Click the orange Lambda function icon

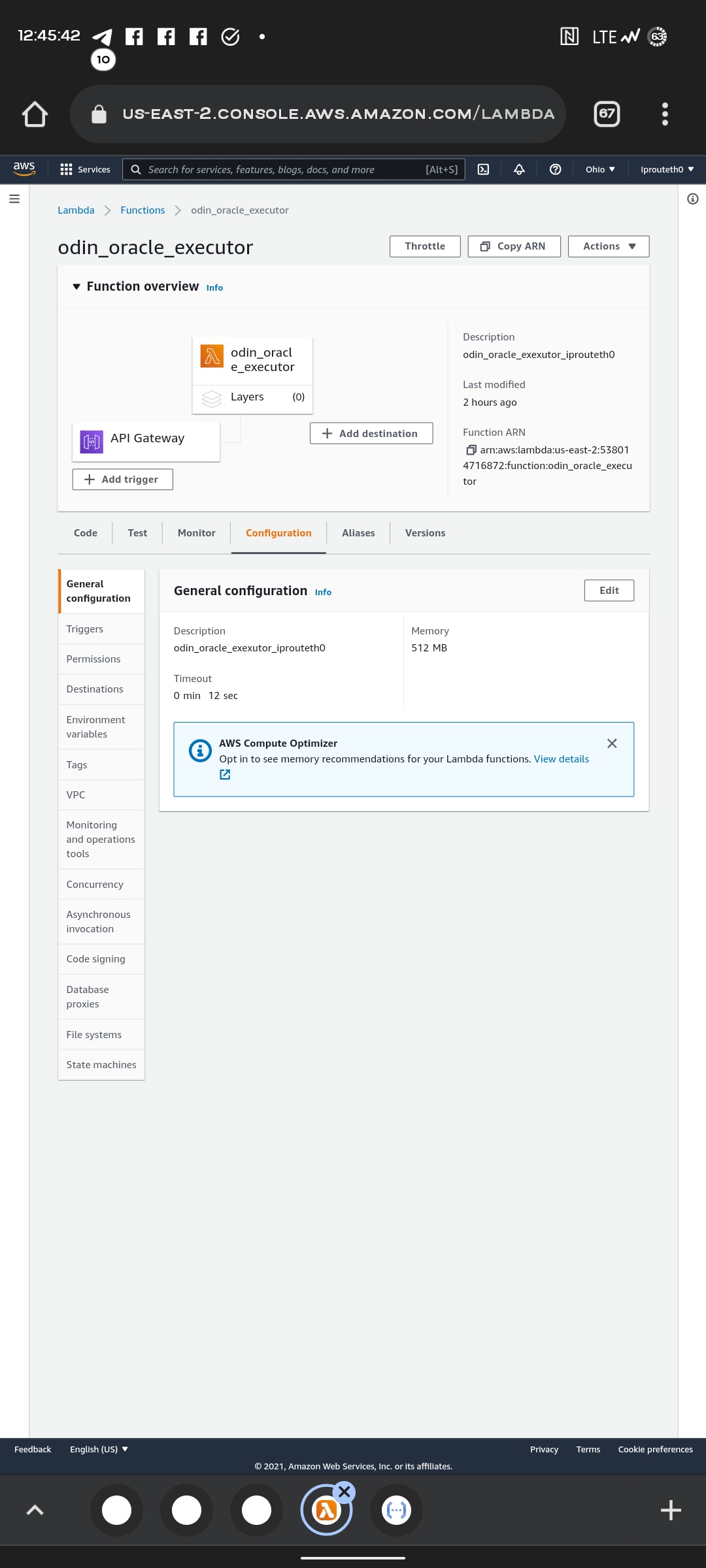(212, 356)
